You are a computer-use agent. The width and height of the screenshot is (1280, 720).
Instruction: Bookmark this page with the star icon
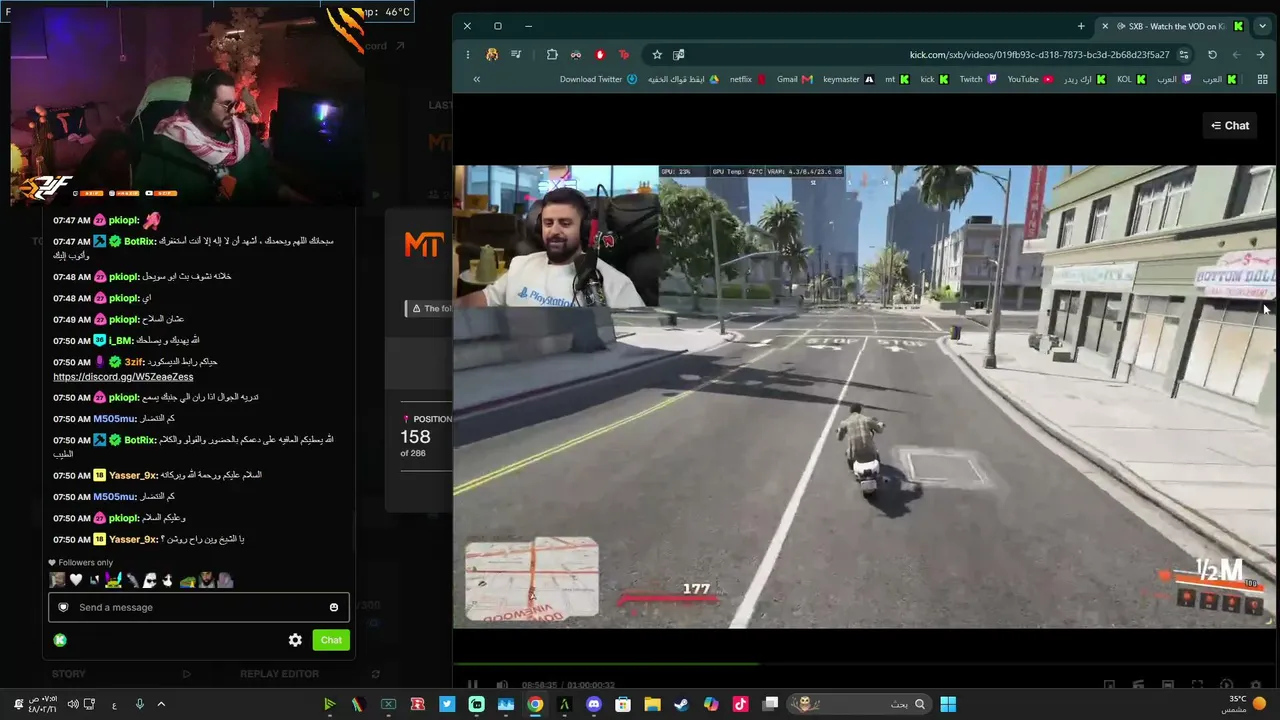[657, 55]
